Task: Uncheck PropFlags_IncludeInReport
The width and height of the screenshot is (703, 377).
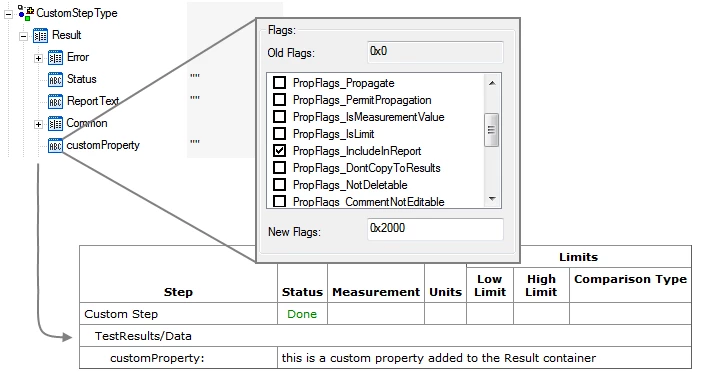Action: click(x=279, y=151)
